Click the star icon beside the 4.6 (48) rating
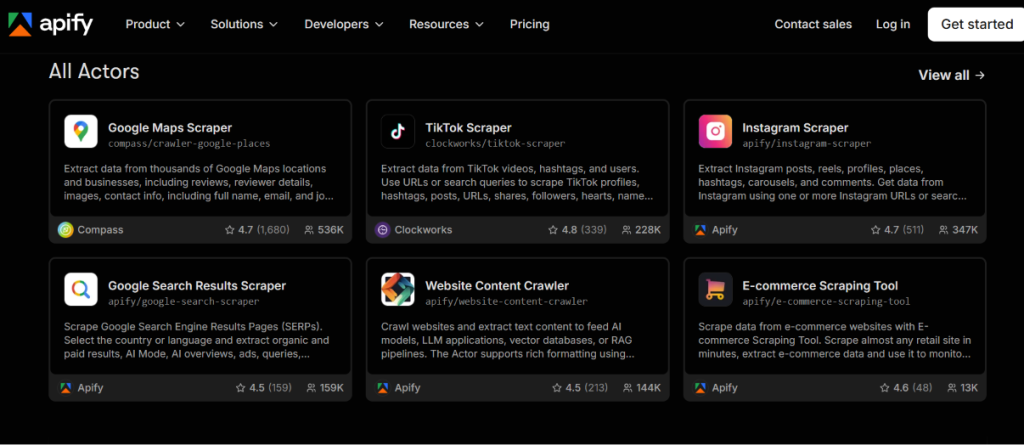The width and height of the screenshot is (1024, 445). tap(886, 388)
